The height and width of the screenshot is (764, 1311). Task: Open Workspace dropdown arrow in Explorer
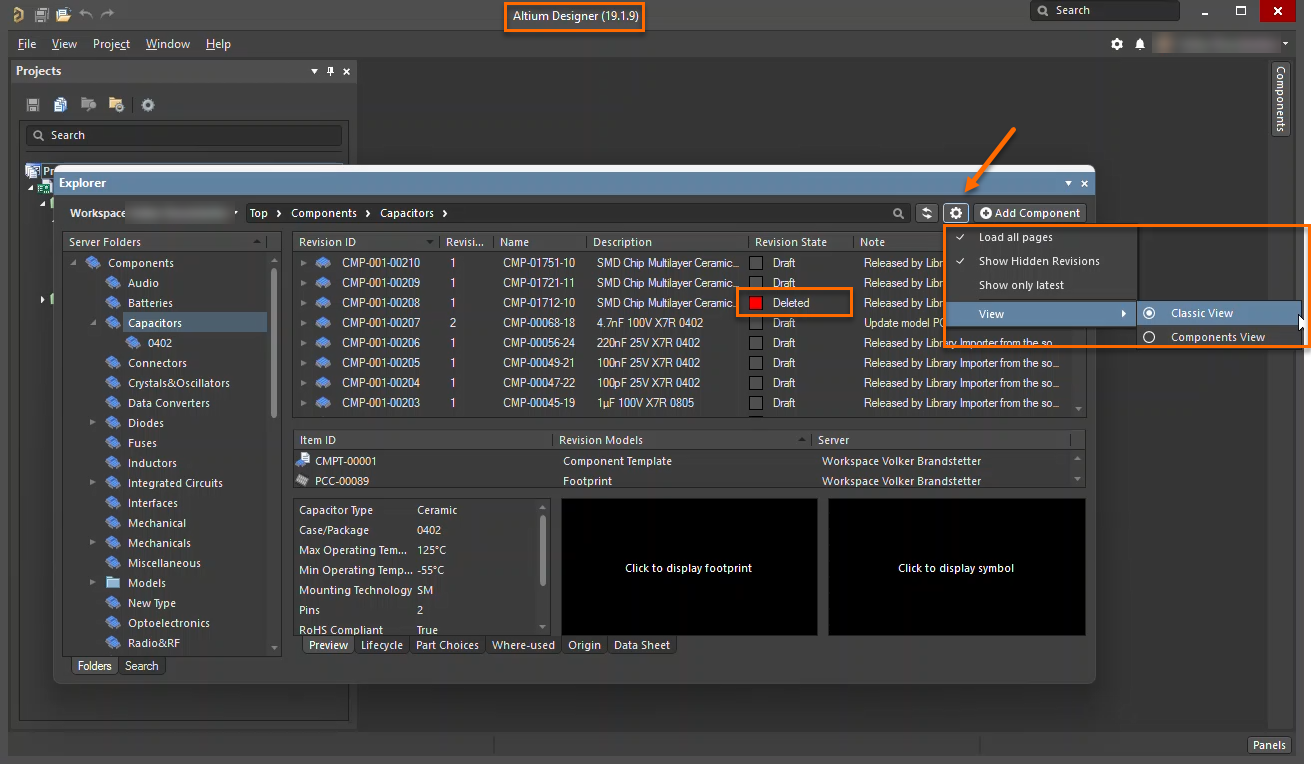click(236, 213)
